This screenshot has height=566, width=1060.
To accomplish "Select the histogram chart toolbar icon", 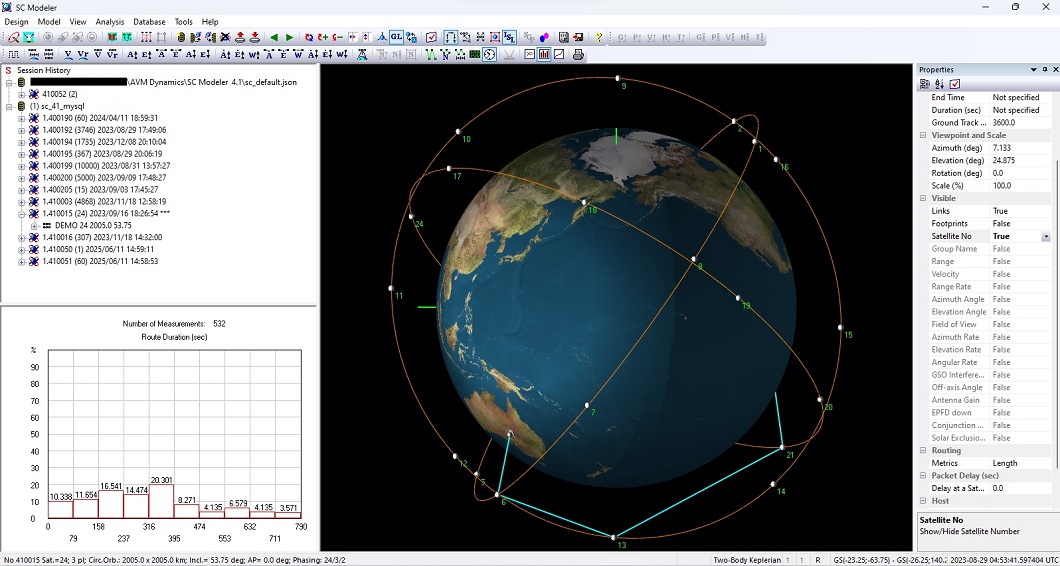I will 544,54.
